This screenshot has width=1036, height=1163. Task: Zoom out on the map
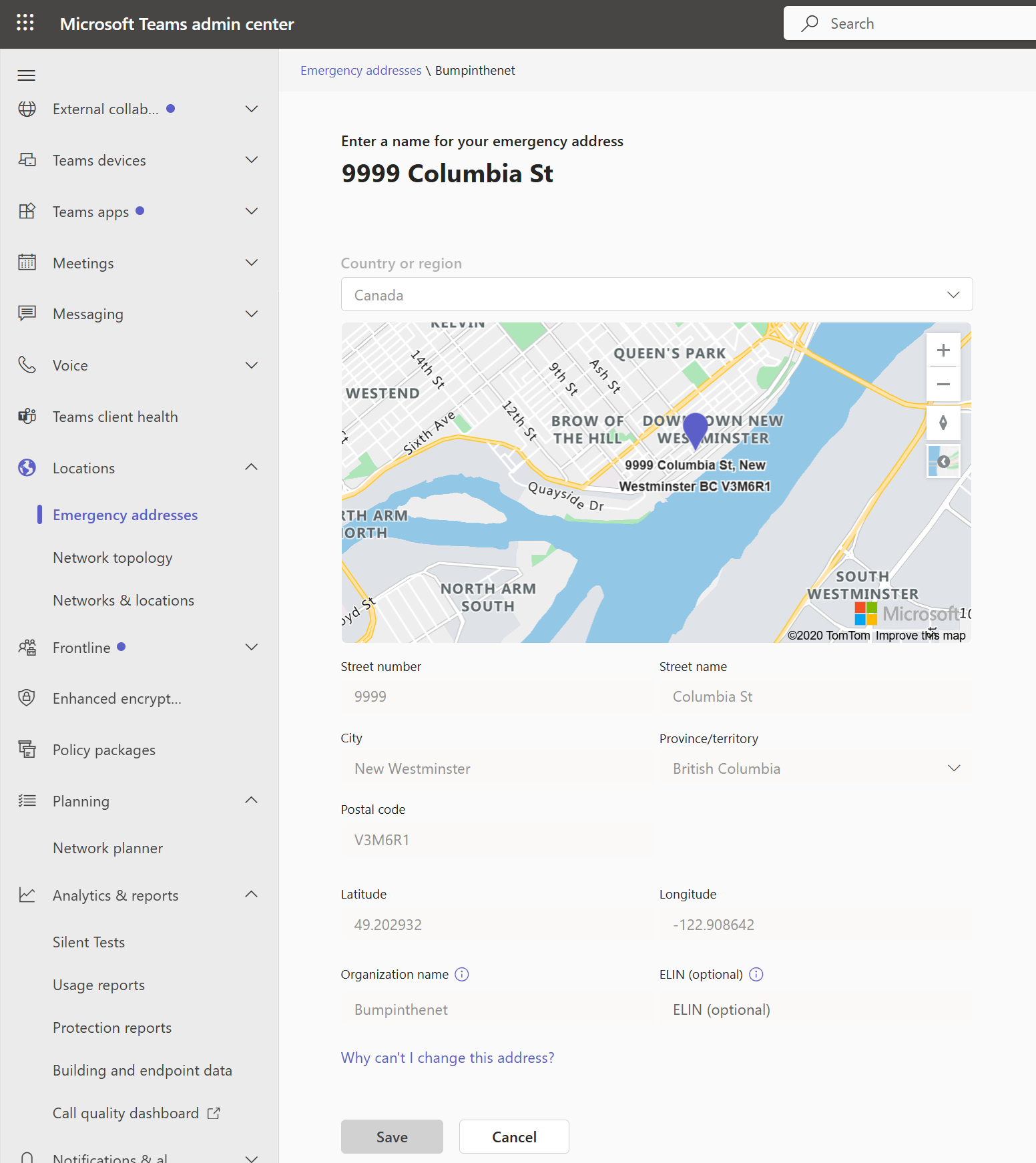pyautogui.click(x=943, y=385)
